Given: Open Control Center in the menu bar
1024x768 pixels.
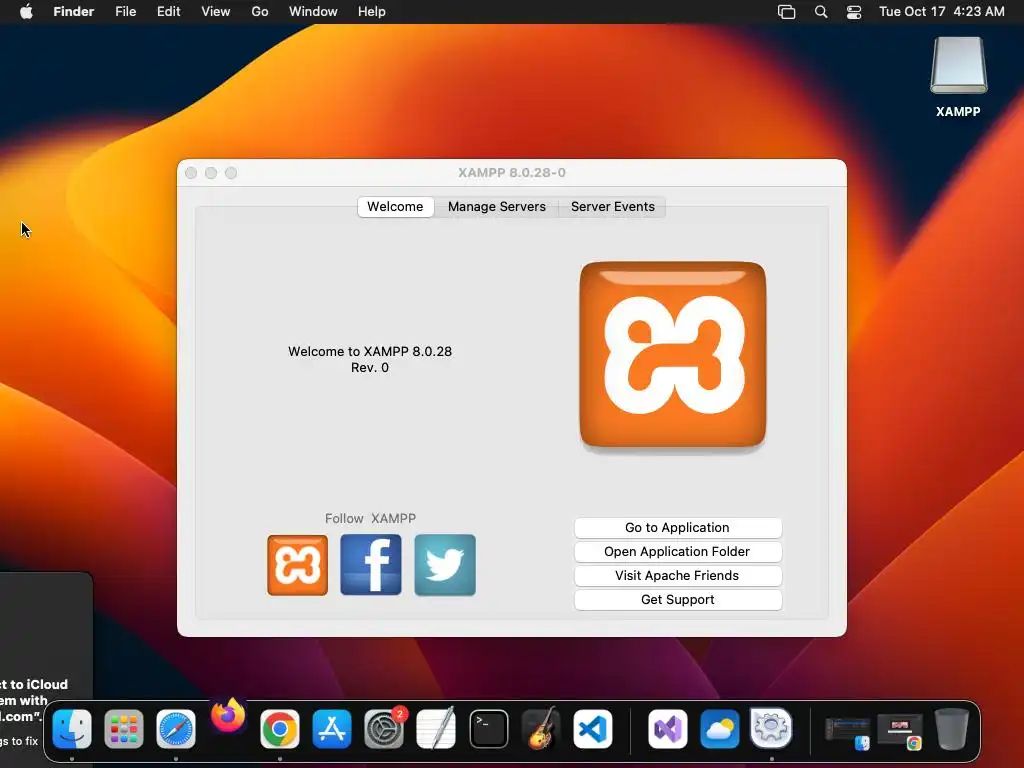Looking at the screenshot, I should pos(854,12).
